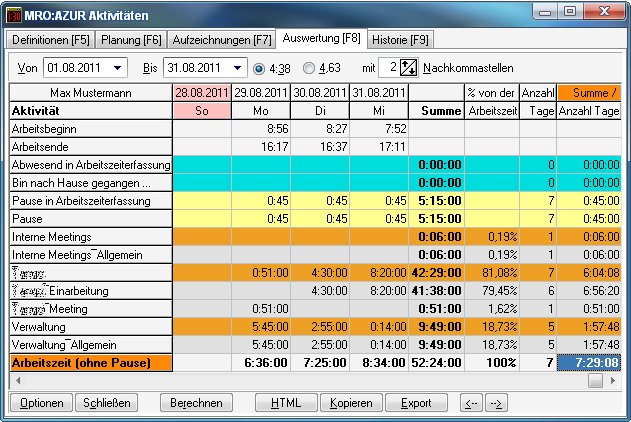Click the right arrow navigation button
Image resolution: width=631 pixels, height=422 pixels.
pyautogui.click(x=496, y=403)
